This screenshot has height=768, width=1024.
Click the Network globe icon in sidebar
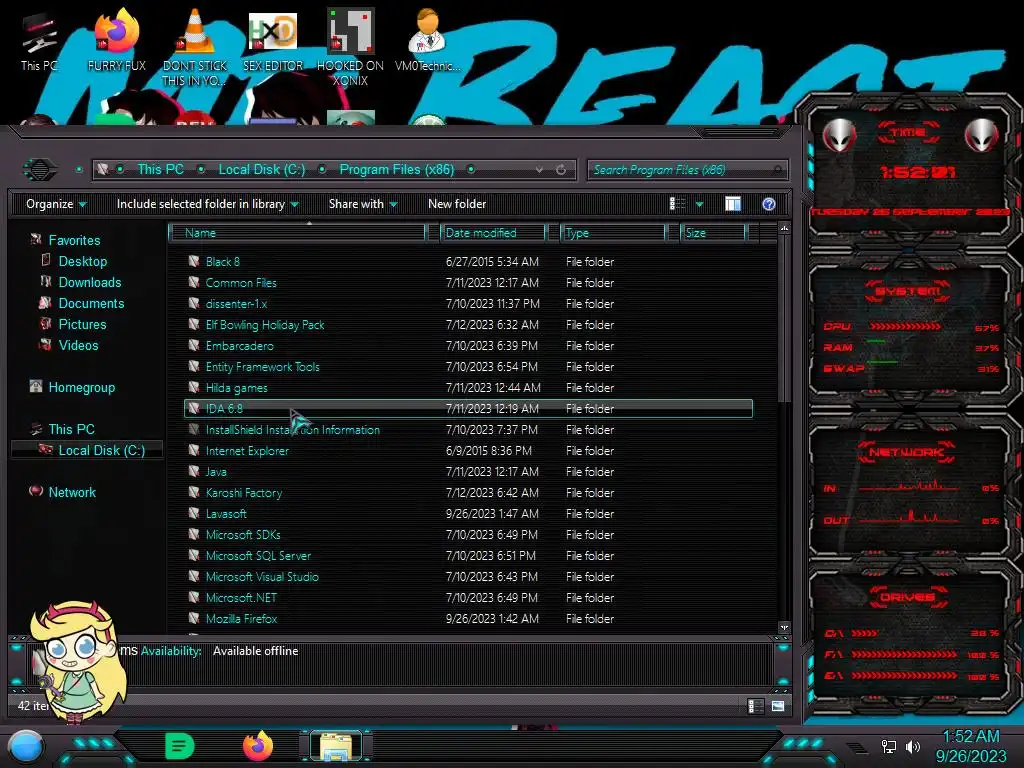click(x=36, y=491)
